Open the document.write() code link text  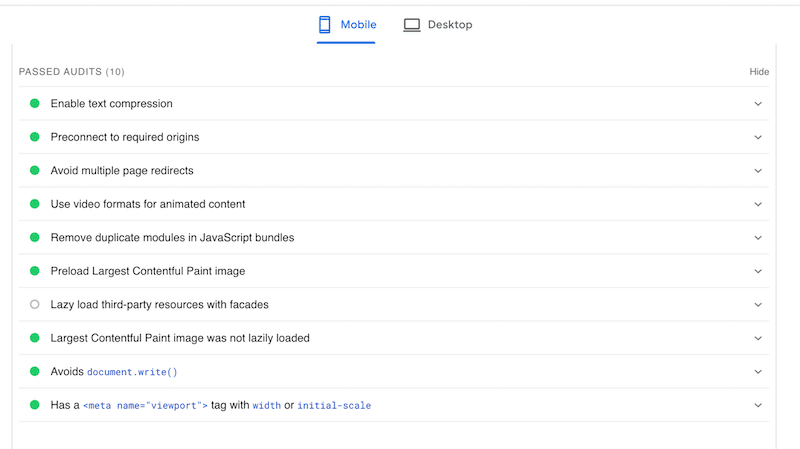(132, 372)
